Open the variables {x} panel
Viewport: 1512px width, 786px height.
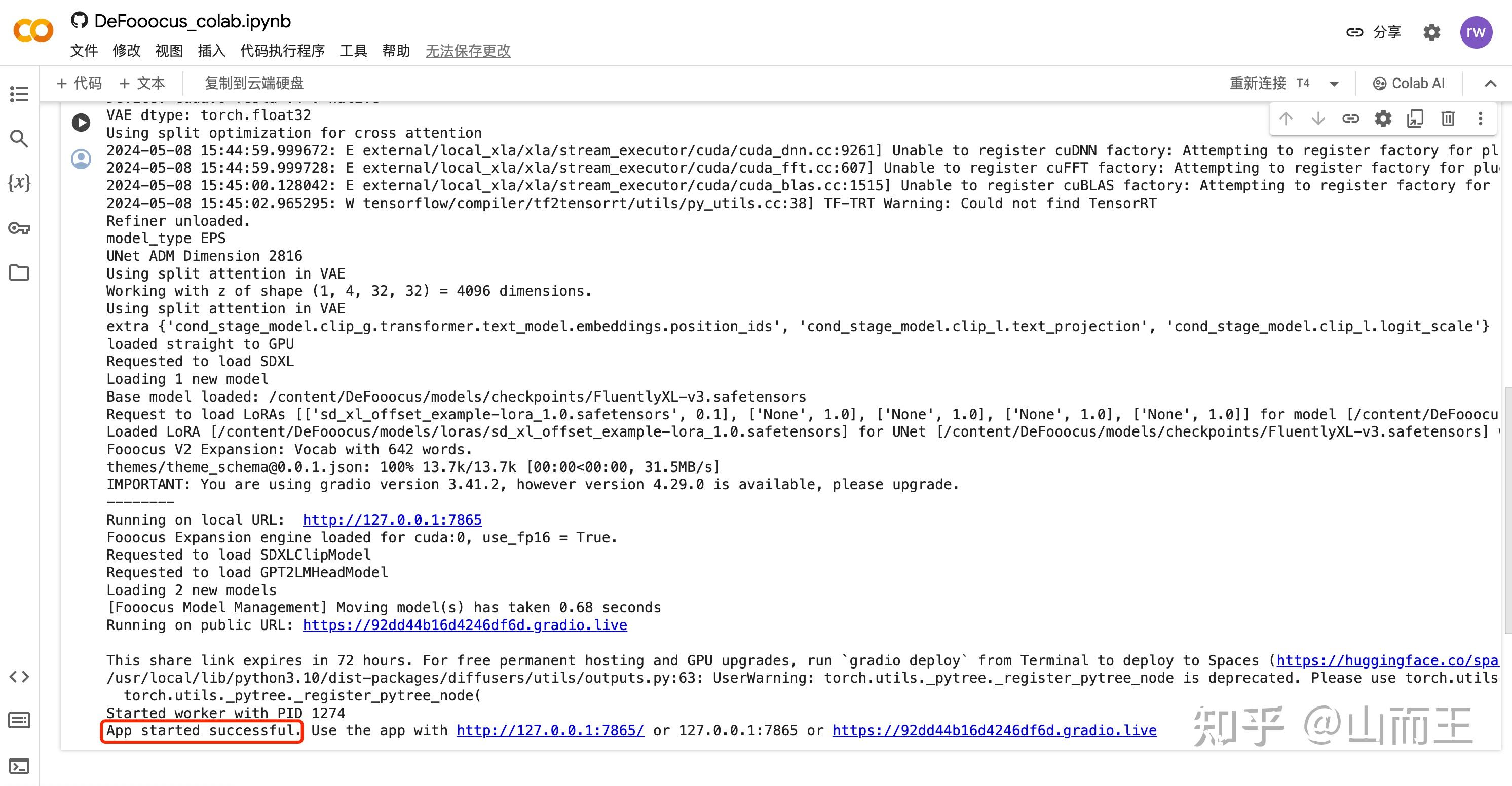click(x=19, y=183)
